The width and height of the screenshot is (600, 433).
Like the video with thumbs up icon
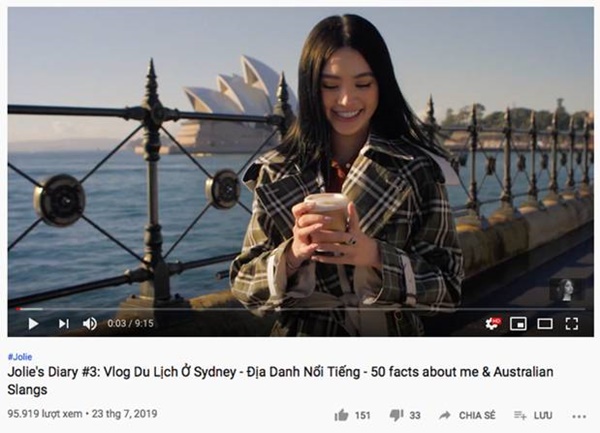click(x=341, y=415)
